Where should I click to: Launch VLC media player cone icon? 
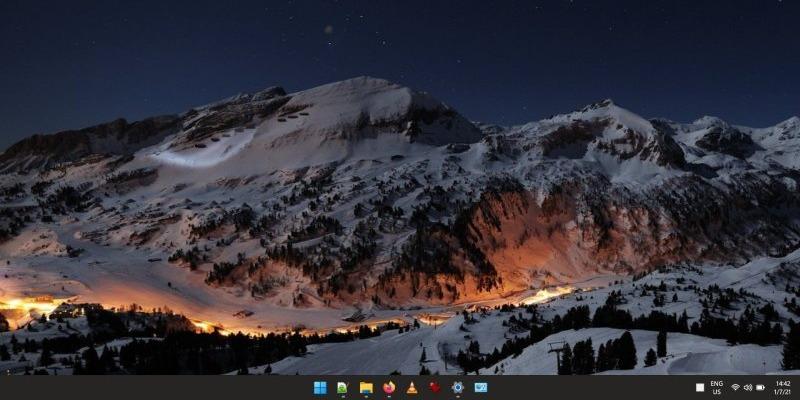[412, 388]
